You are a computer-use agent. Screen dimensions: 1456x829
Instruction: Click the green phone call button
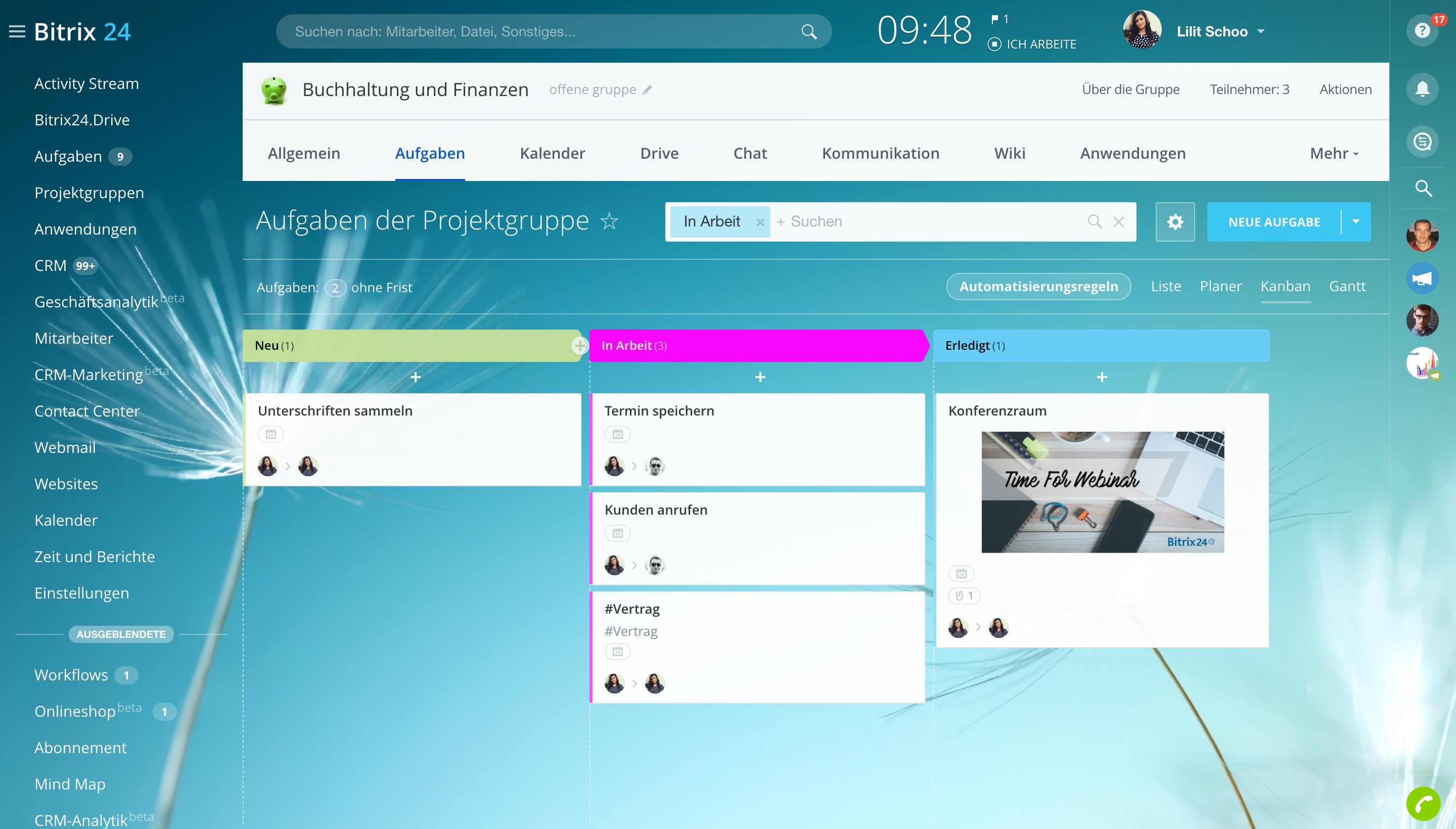(1423, 803)
